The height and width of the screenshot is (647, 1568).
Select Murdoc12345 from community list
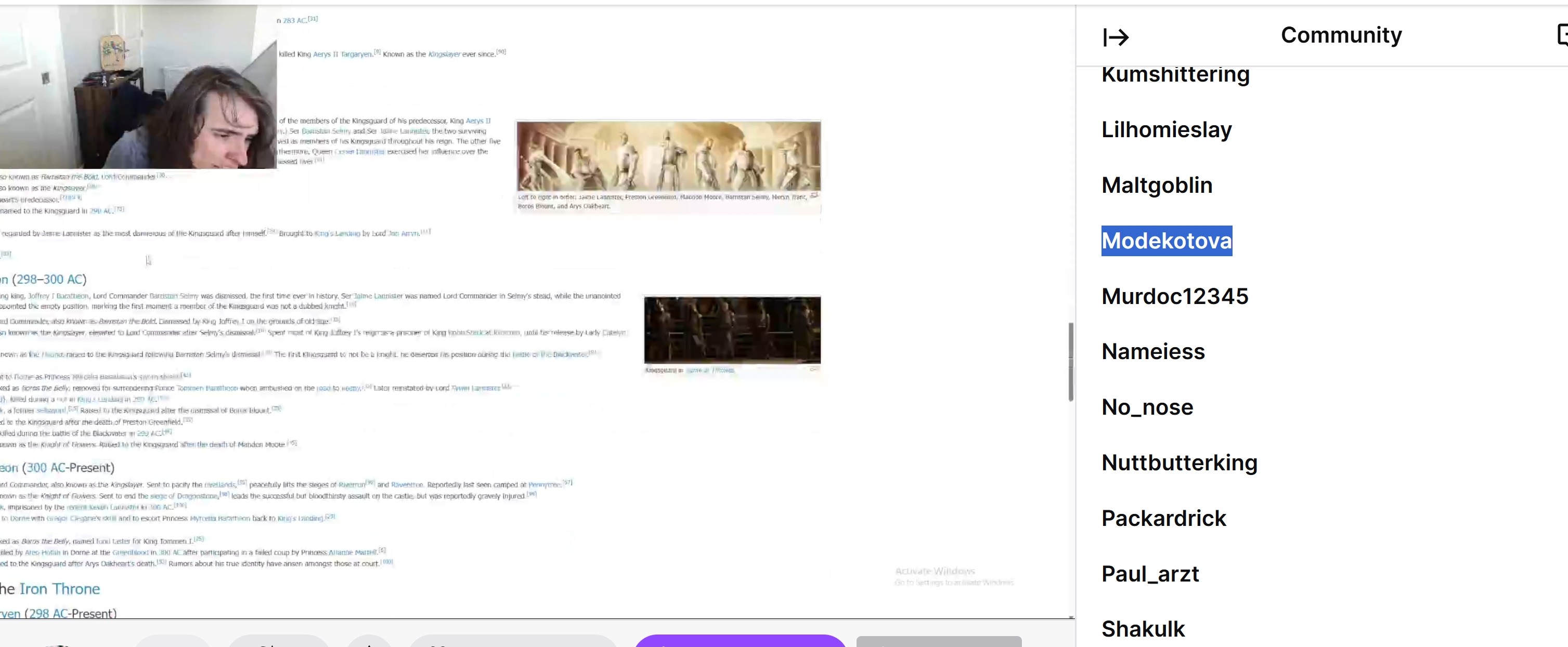1174,296
